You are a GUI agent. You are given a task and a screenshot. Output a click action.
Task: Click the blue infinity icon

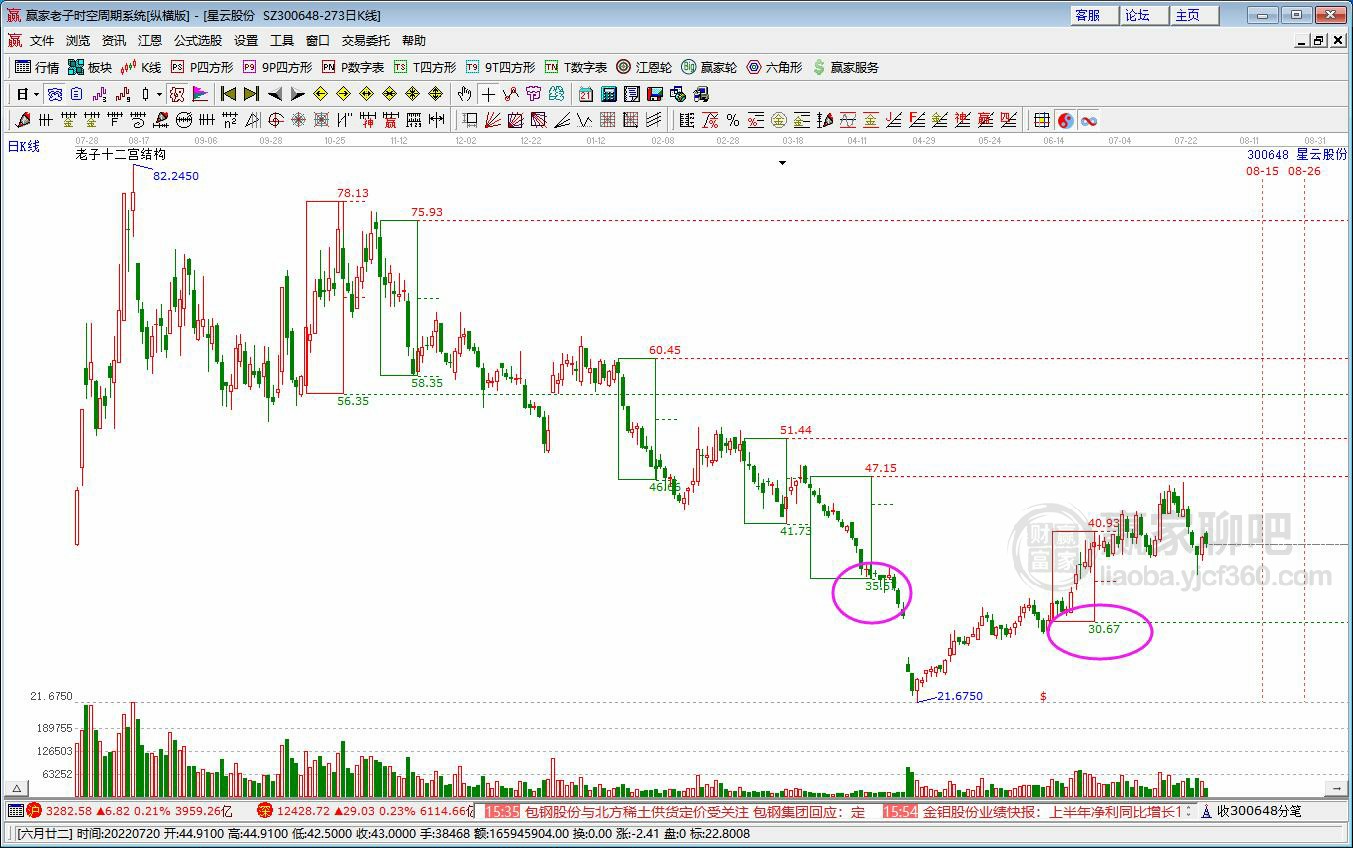(x=1088, y=120)
